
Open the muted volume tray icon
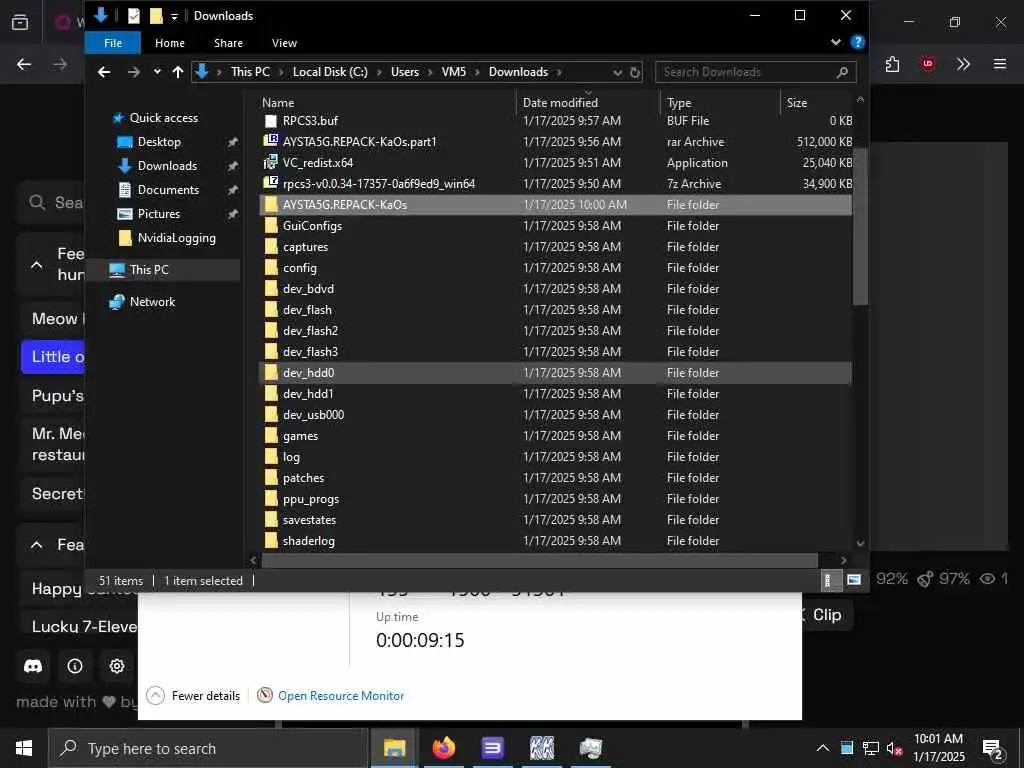coord(894,748)
